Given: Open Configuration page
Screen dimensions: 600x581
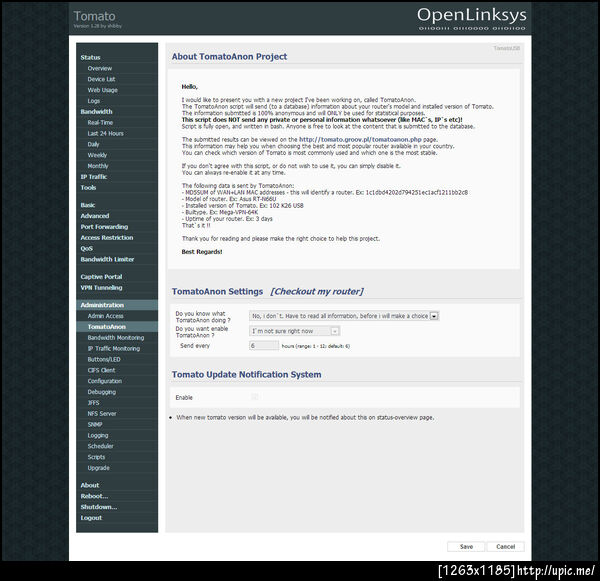Looking at the screenshot, I should (104, 381).
